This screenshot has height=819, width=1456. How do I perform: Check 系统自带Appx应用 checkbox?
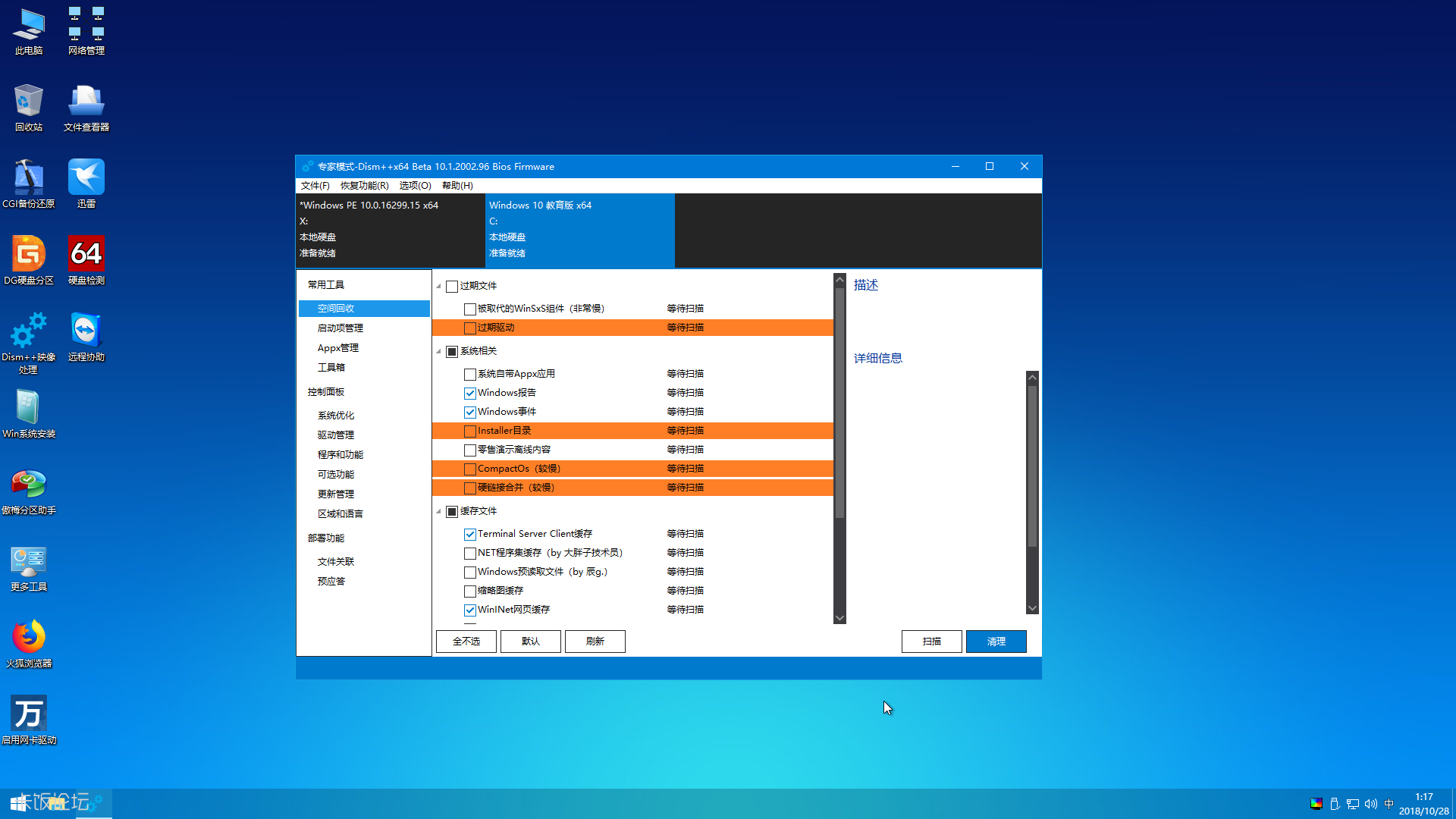[470, 375]
